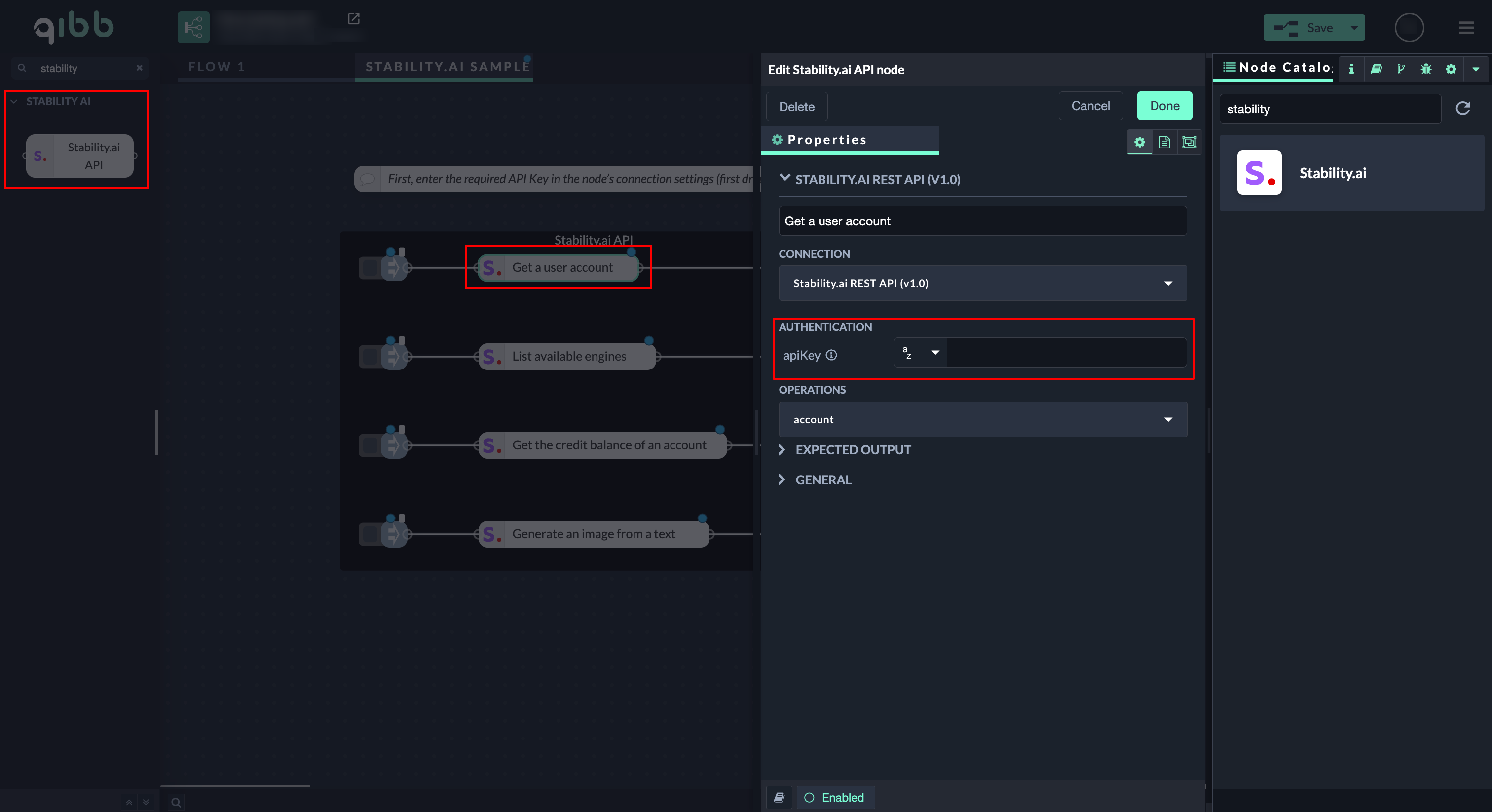This screenshot has height=812, width=1492.
Task: Open the sidebar help book icon
Action: [x=1376, y=69]
